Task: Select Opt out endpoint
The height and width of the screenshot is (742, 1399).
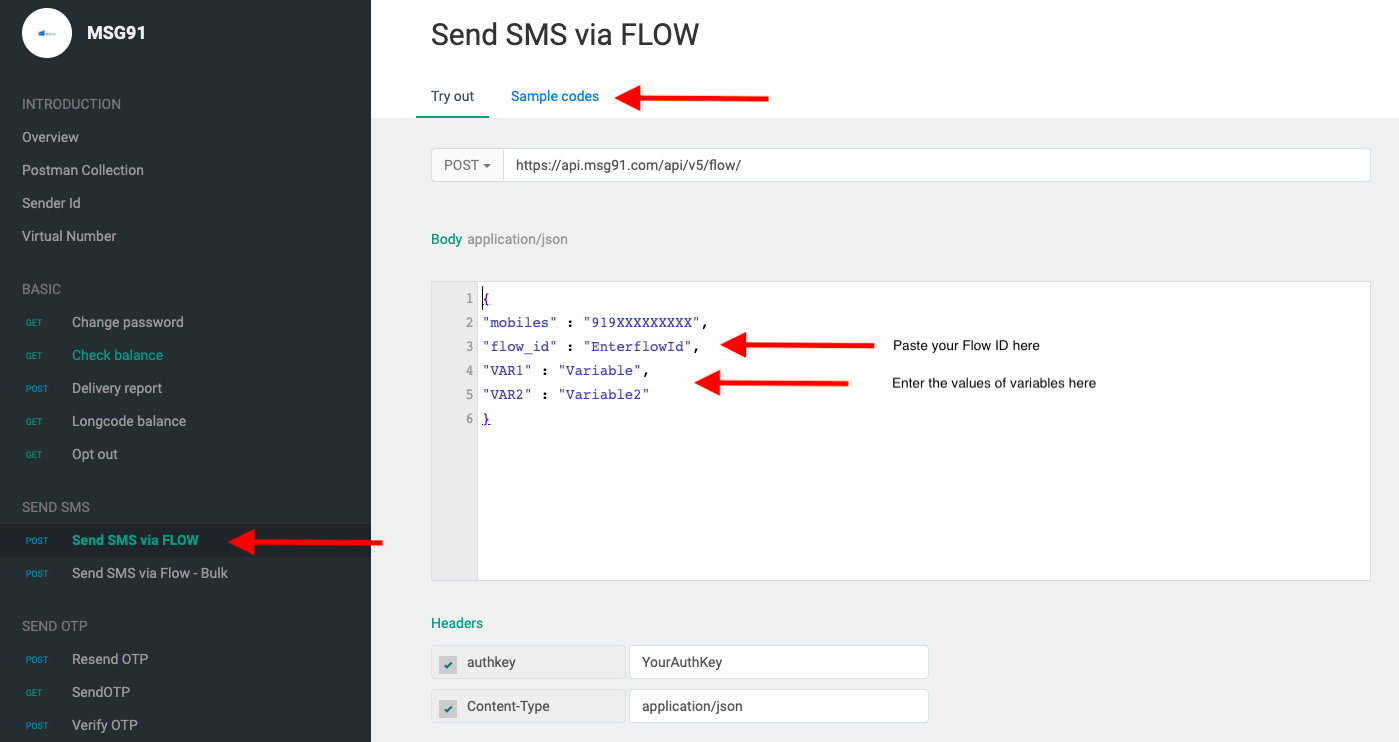Action: [x=95, y=454]
